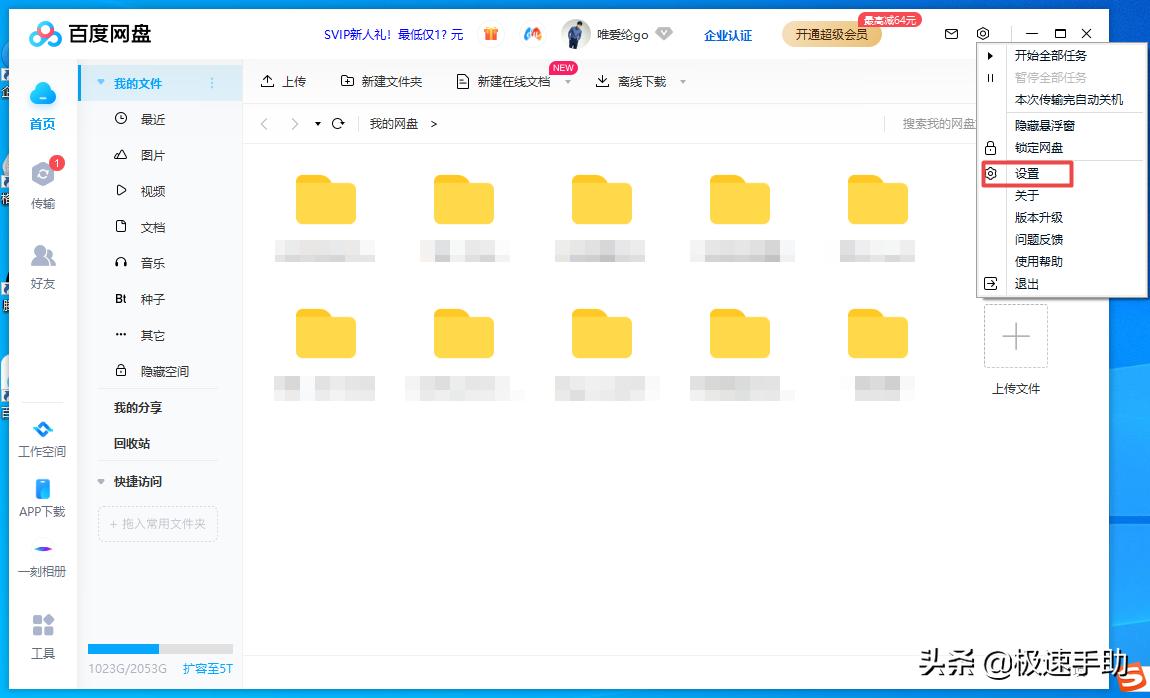Click the 我的网盘 breadcrumb
Viewport: 1150px width, 698px height.
click(394, 124)
